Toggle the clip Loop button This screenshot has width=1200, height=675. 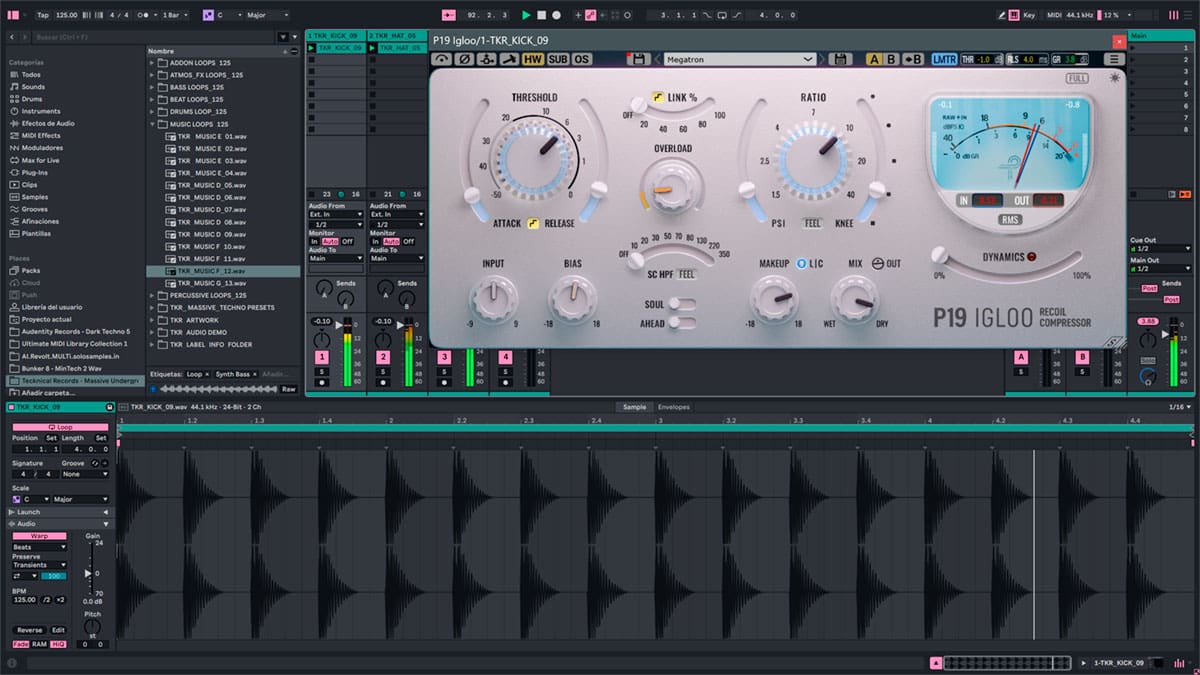pos(62,427)
